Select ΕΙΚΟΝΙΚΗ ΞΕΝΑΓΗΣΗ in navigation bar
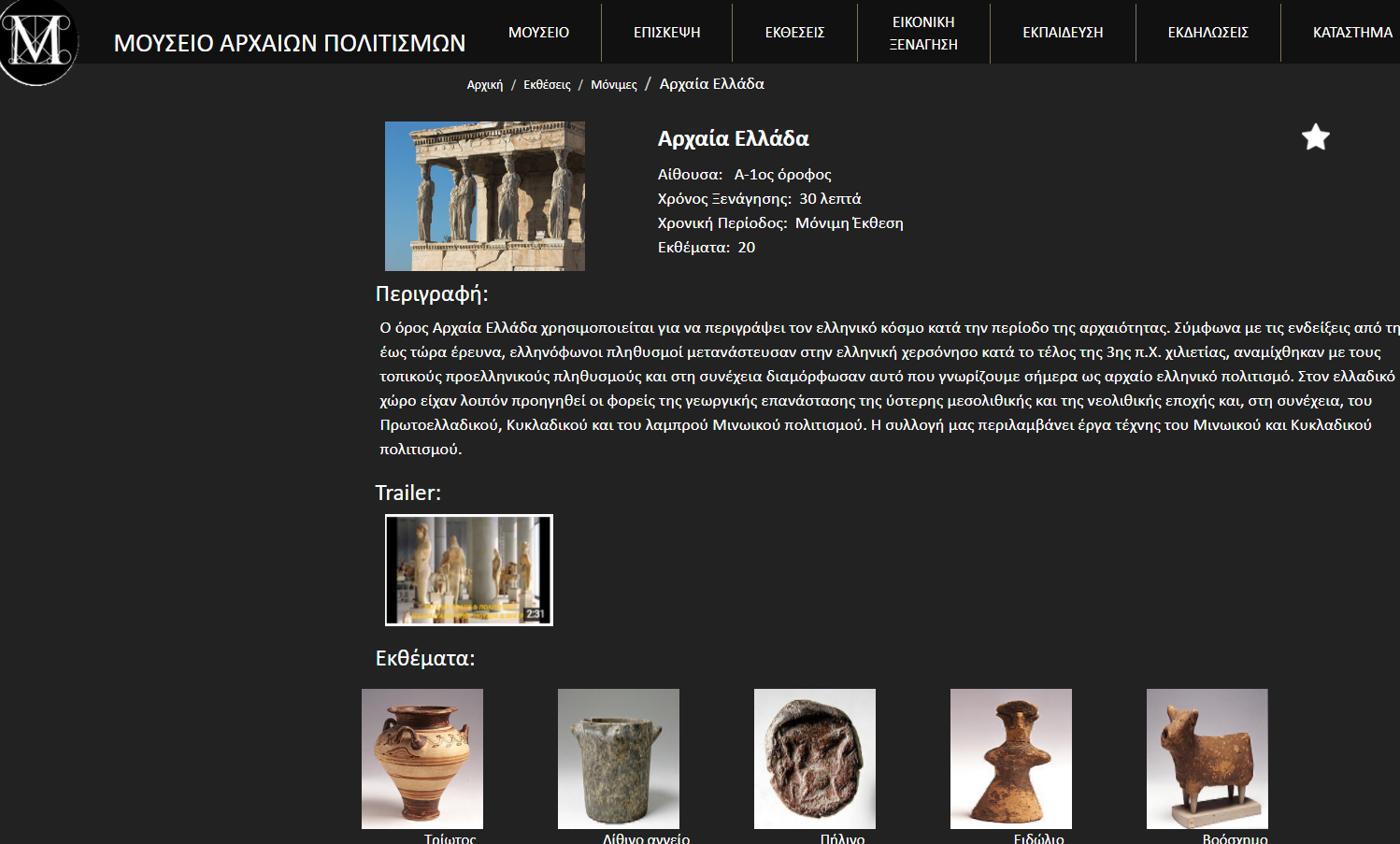The width and height of the screenshot is (1400, 844). click(x=923, y=33)
